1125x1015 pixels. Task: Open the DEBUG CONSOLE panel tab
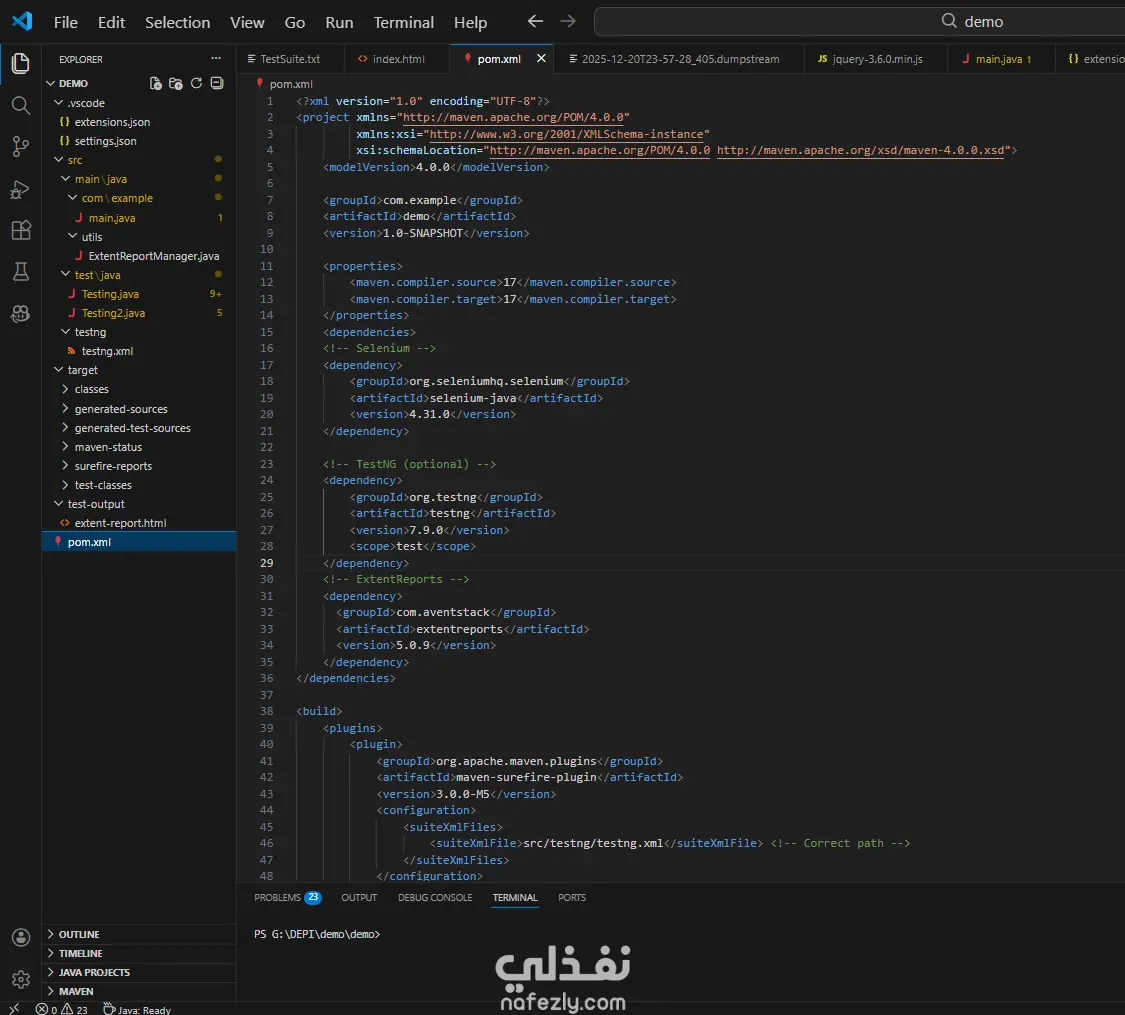[x=435, y=897]
